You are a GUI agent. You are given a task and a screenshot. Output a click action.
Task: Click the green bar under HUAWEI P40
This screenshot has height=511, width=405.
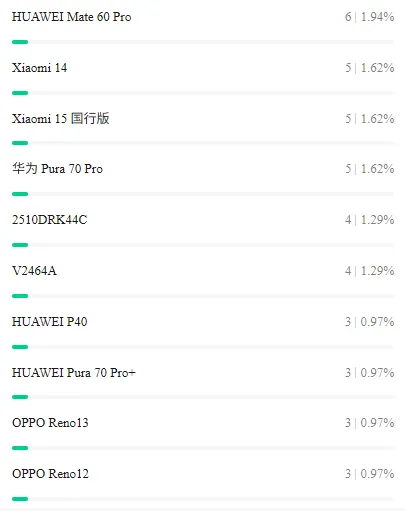click(20, 347)
